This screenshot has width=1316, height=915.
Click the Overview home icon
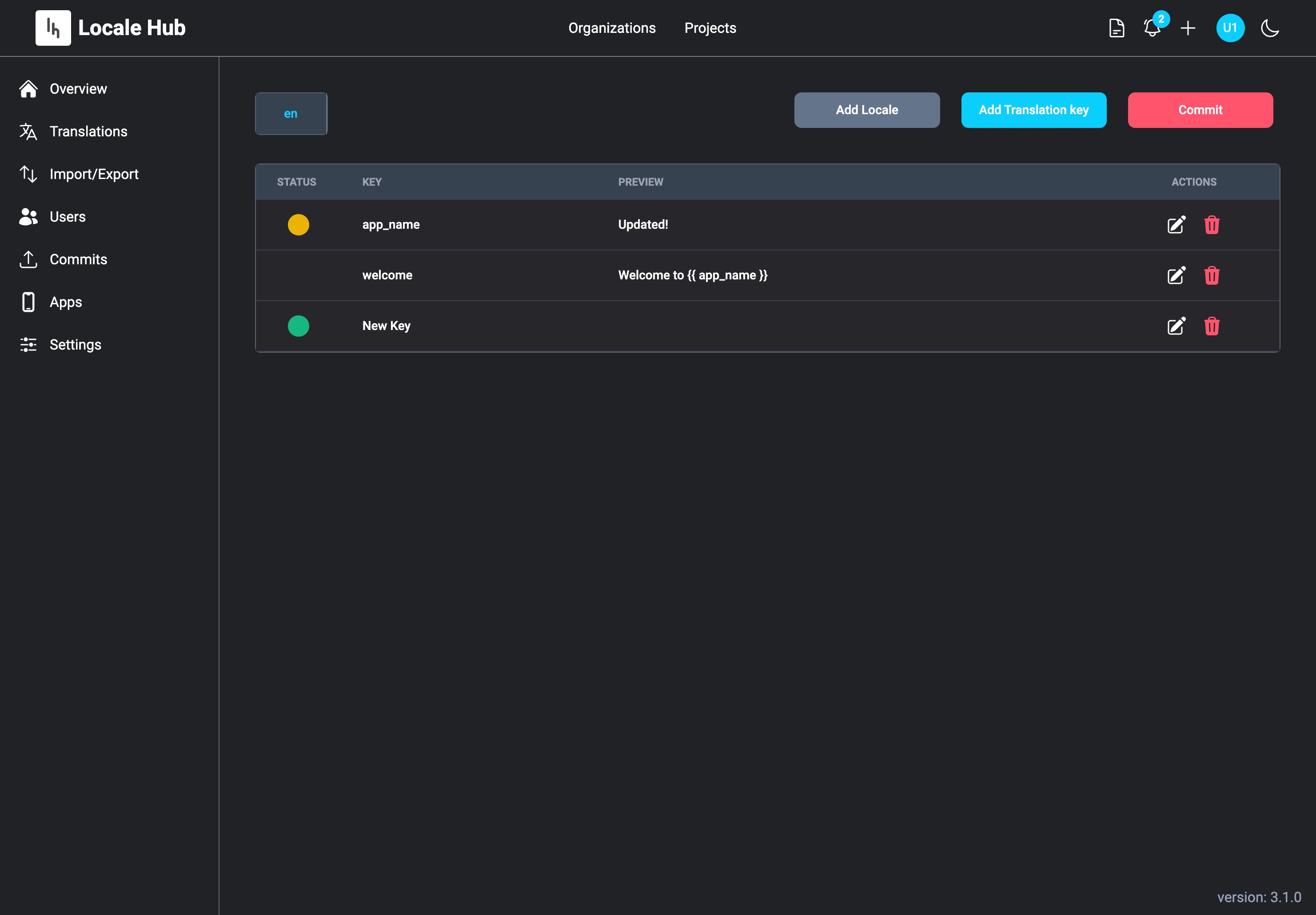[28, 89]
